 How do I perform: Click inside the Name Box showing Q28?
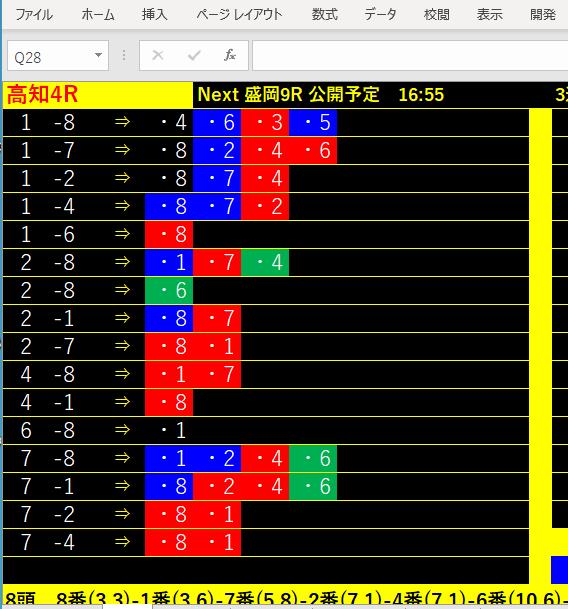tap(51, 56)
